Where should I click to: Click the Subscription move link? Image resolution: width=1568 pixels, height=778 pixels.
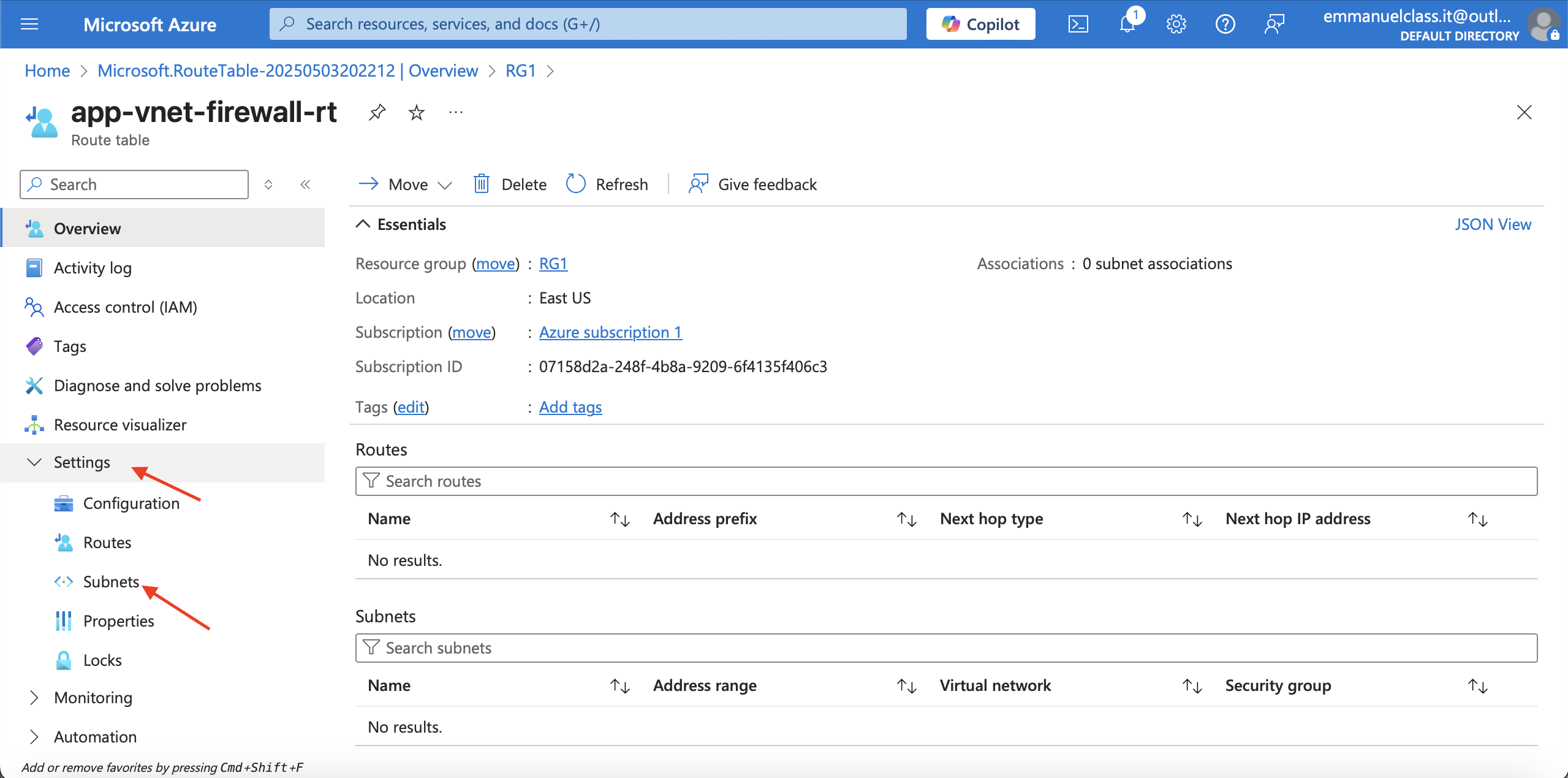pos(472,332)
